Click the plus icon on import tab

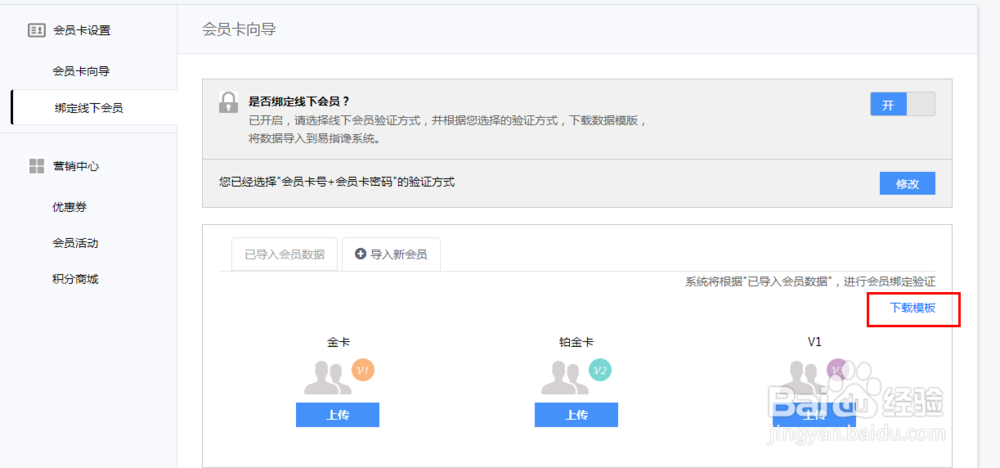pyautogui.click(x=360, y=254)
